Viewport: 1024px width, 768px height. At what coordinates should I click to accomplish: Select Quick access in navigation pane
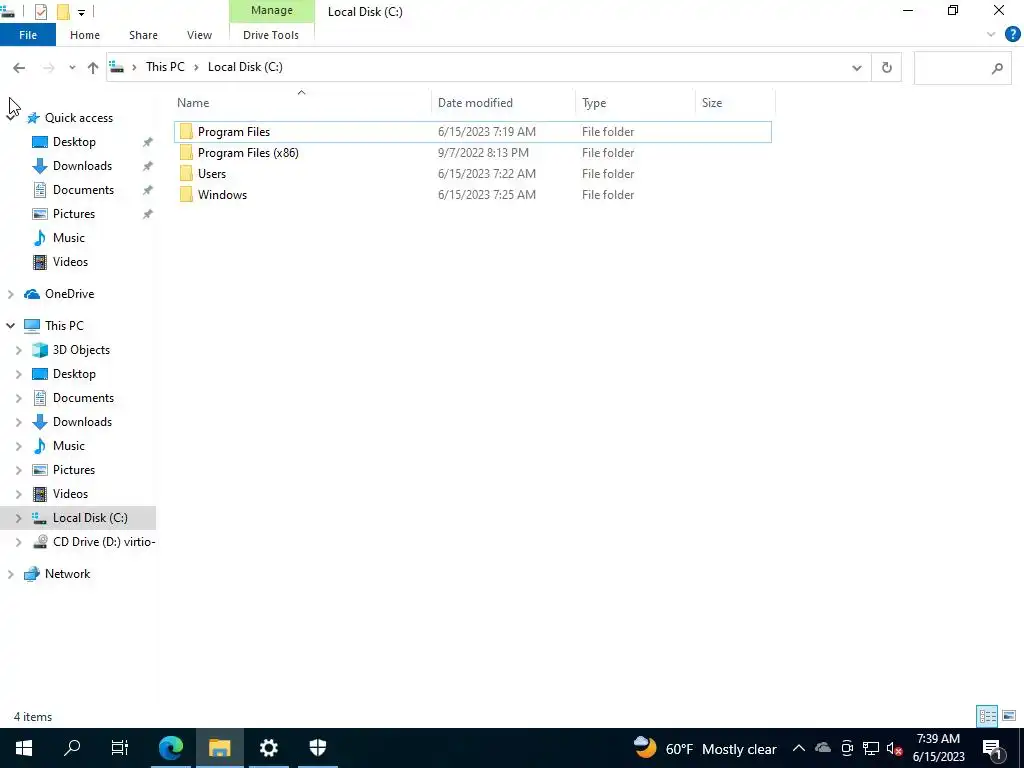pyautogui.click(x=78, y=118)
